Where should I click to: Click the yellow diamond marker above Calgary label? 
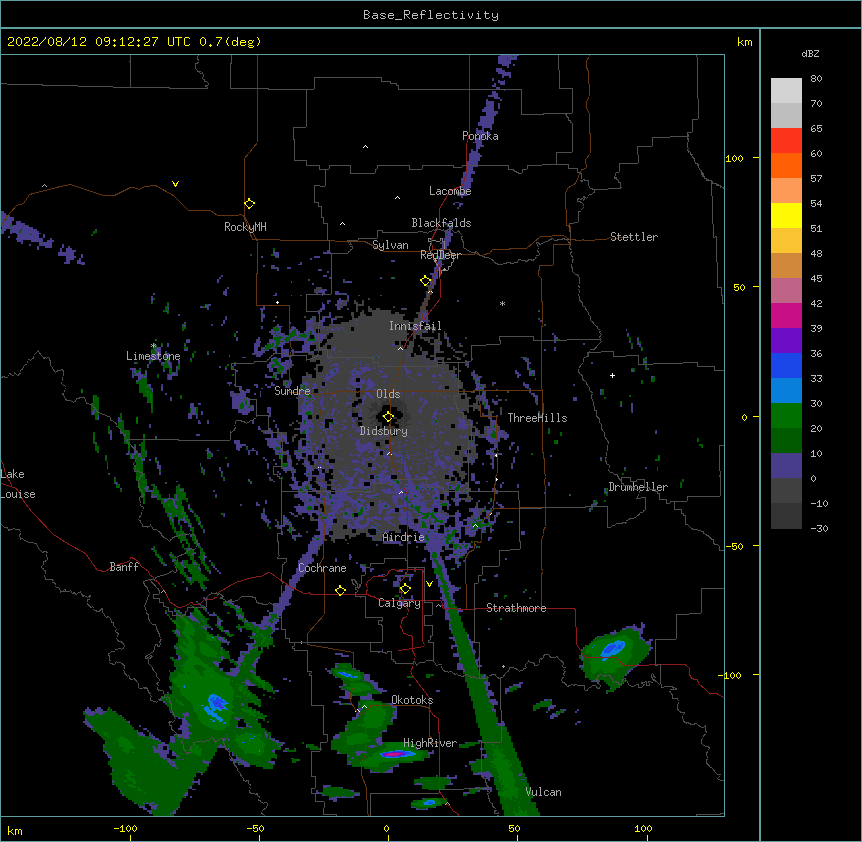(405, 589)
